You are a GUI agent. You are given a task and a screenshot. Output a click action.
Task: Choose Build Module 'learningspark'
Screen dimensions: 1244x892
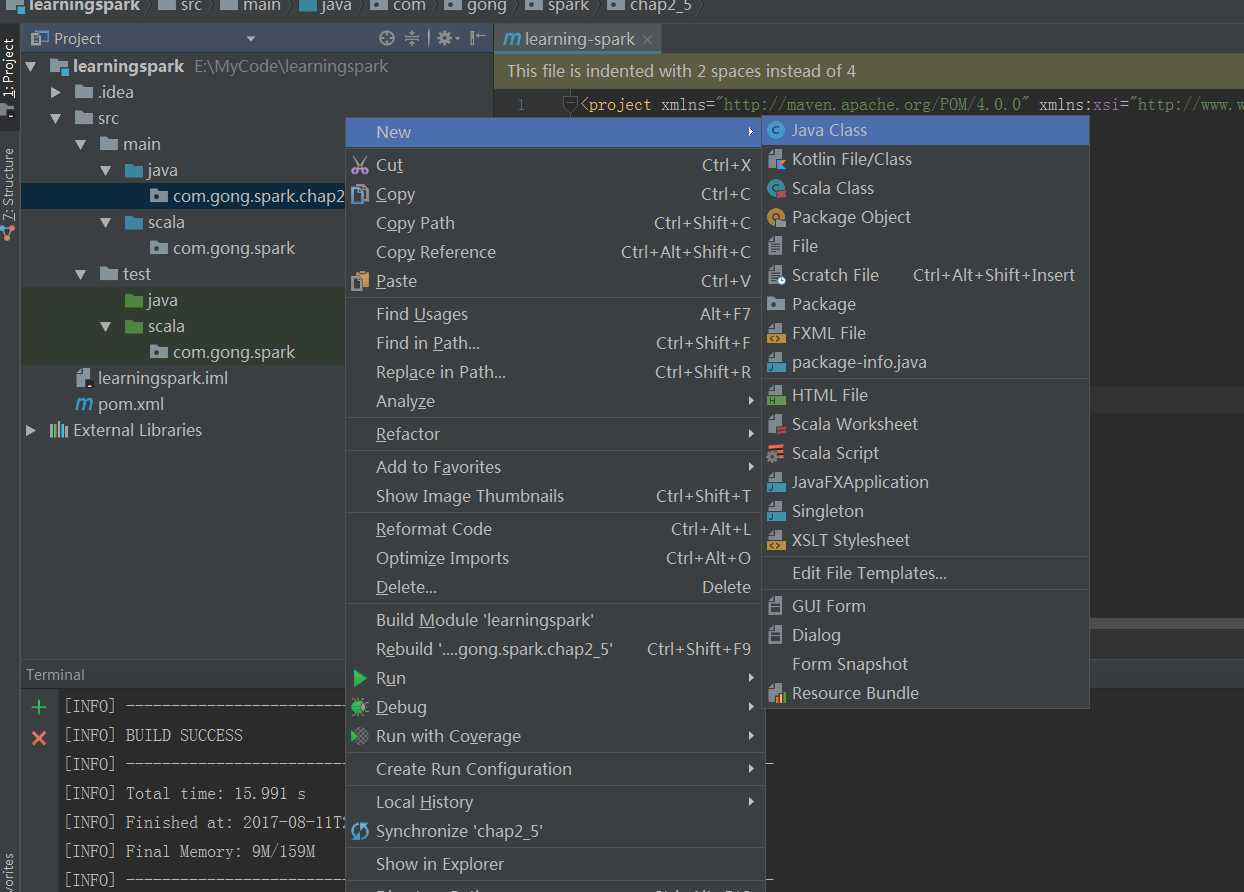[555, 620]
